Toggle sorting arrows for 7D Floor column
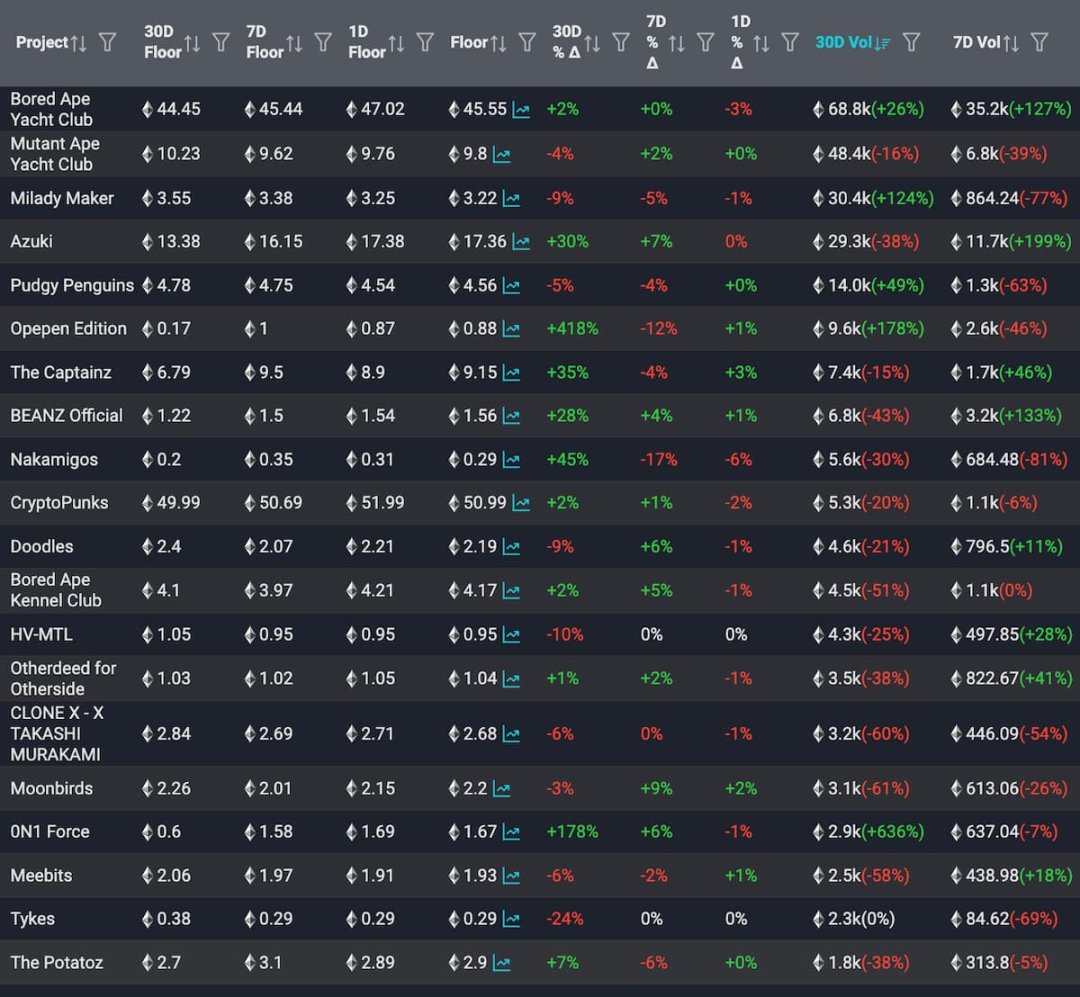This screenshot has width=1080, height=997. 294,42
